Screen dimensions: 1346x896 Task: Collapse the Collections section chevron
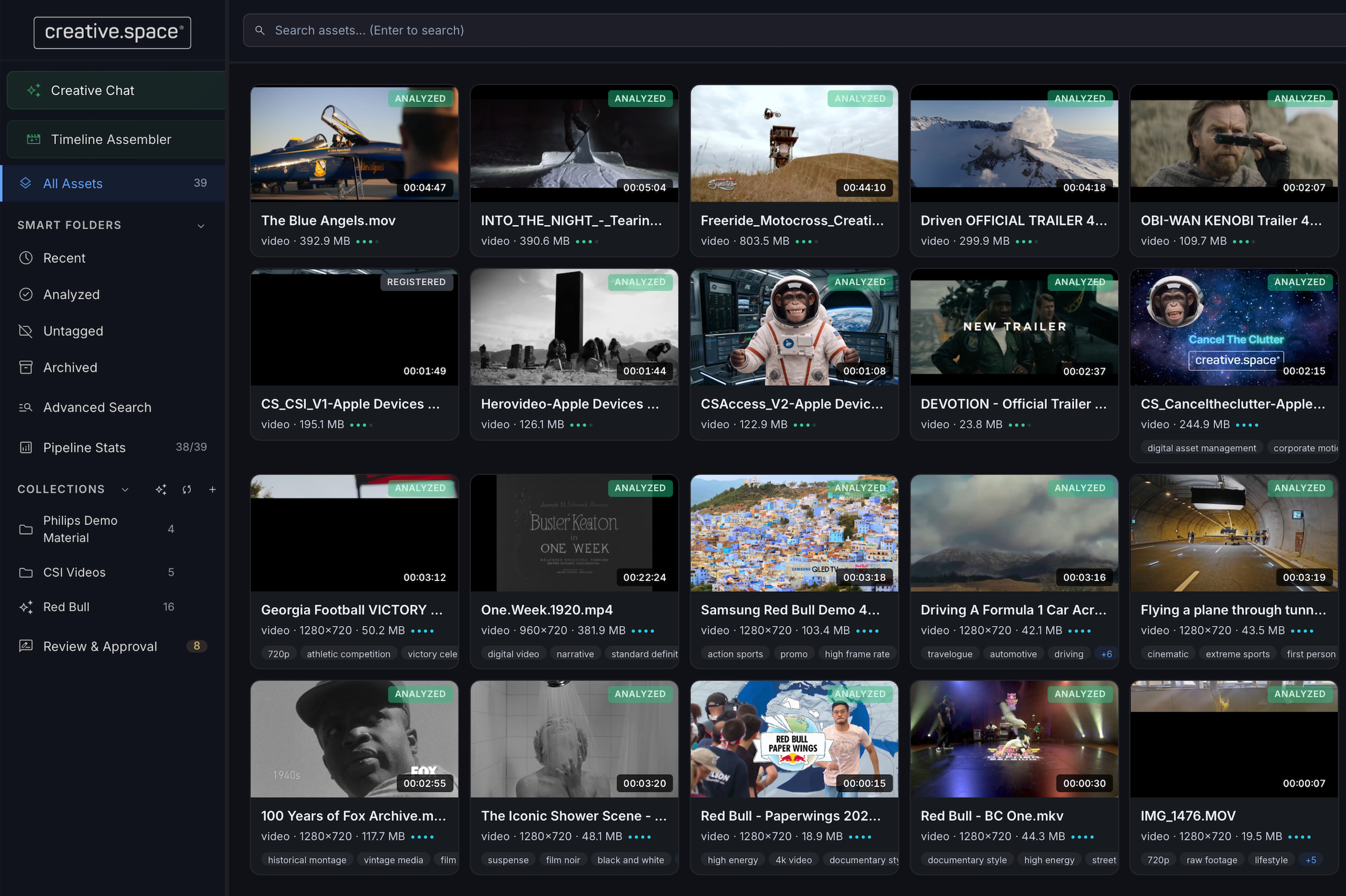tap(125, 490)
